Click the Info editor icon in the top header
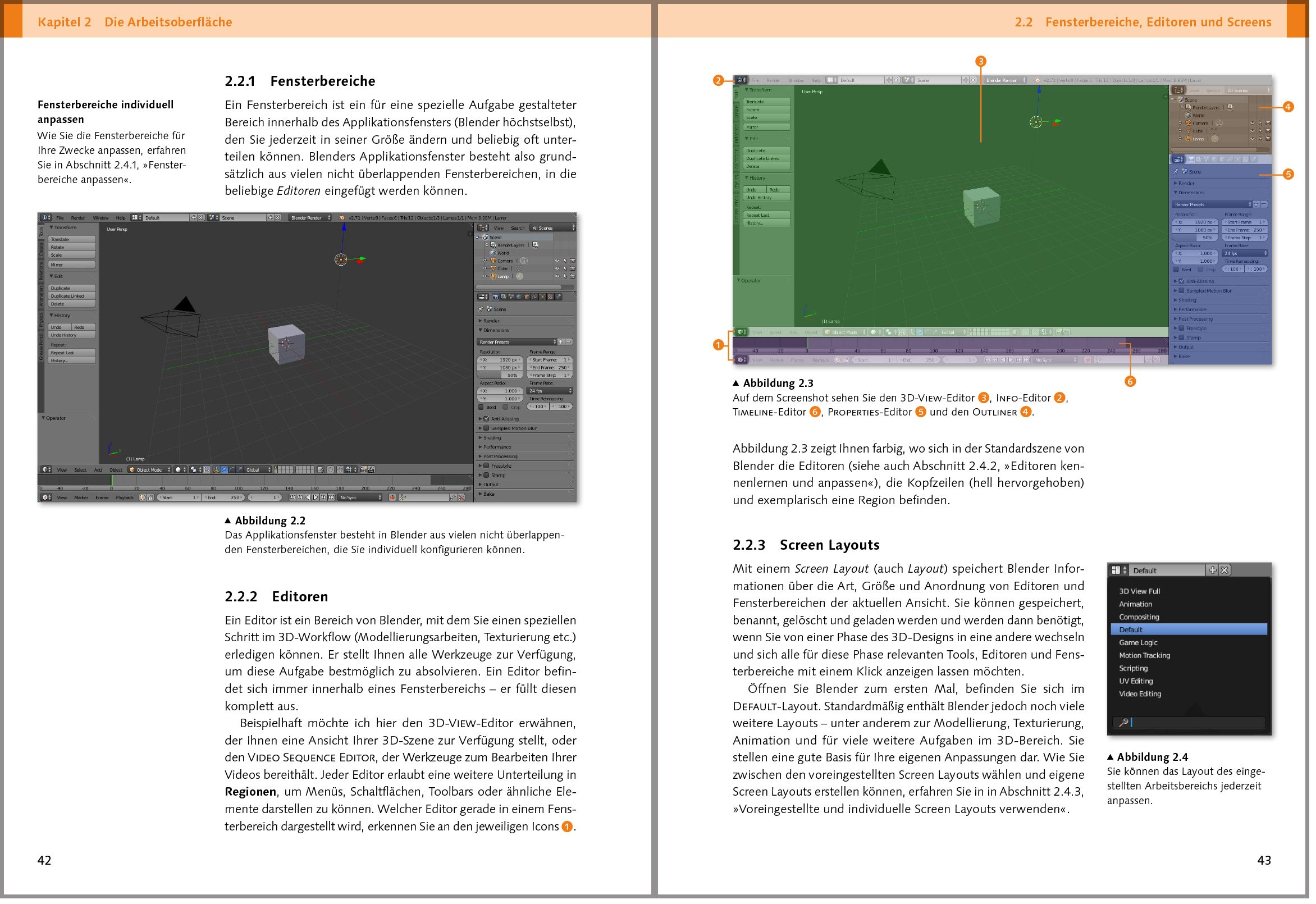1316x904 pixels. click(x=45, y=217)
